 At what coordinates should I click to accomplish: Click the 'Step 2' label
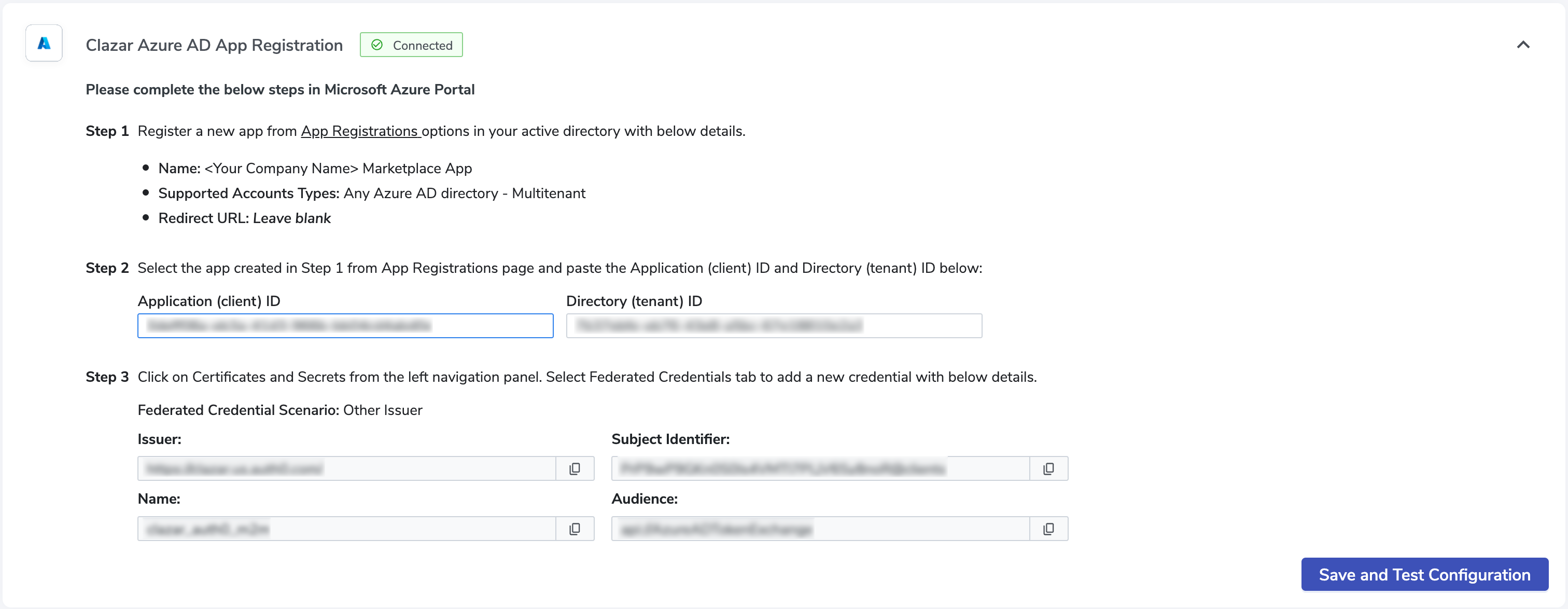point(107,268)
